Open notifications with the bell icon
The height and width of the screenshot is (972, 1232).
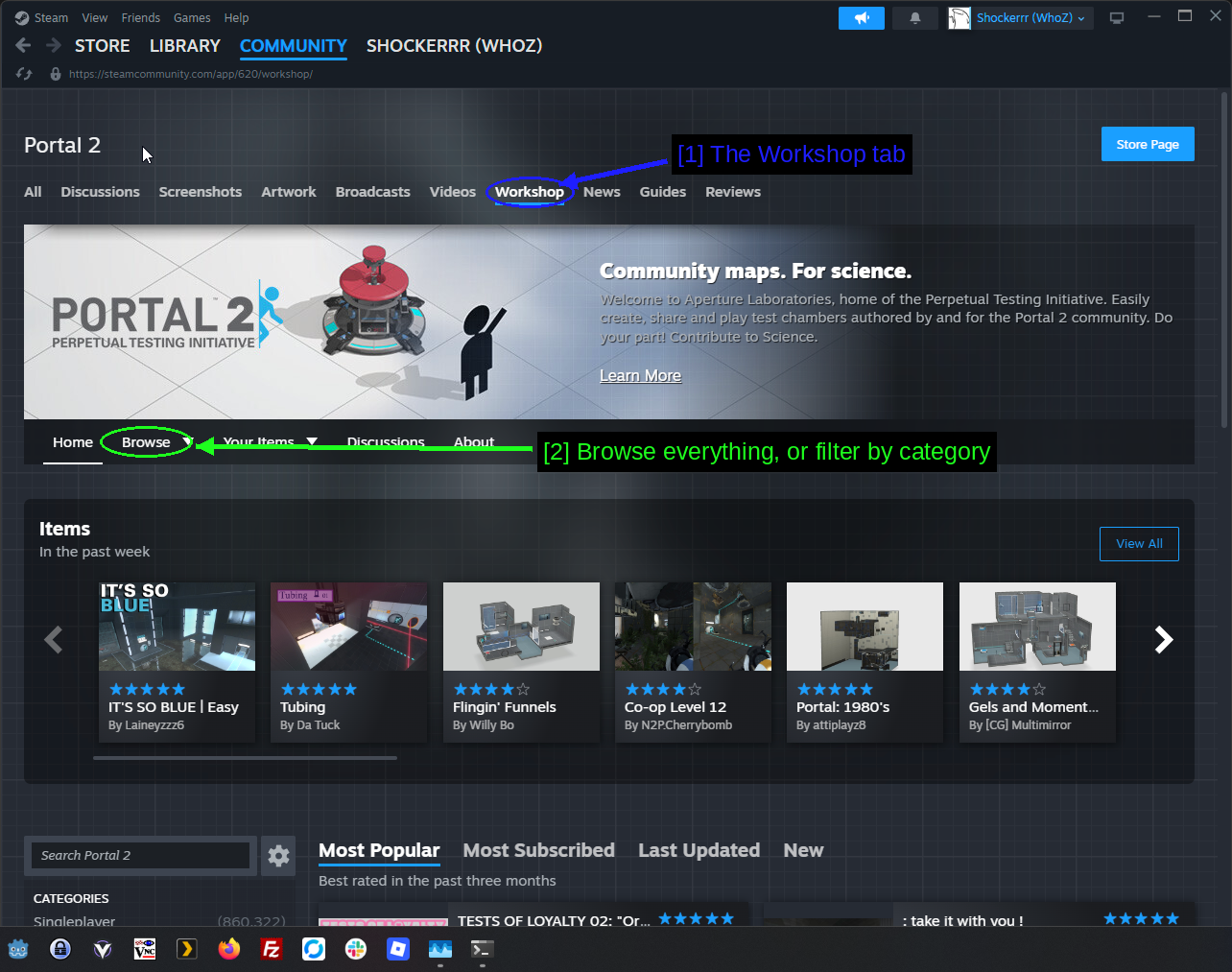click(915, 18)
